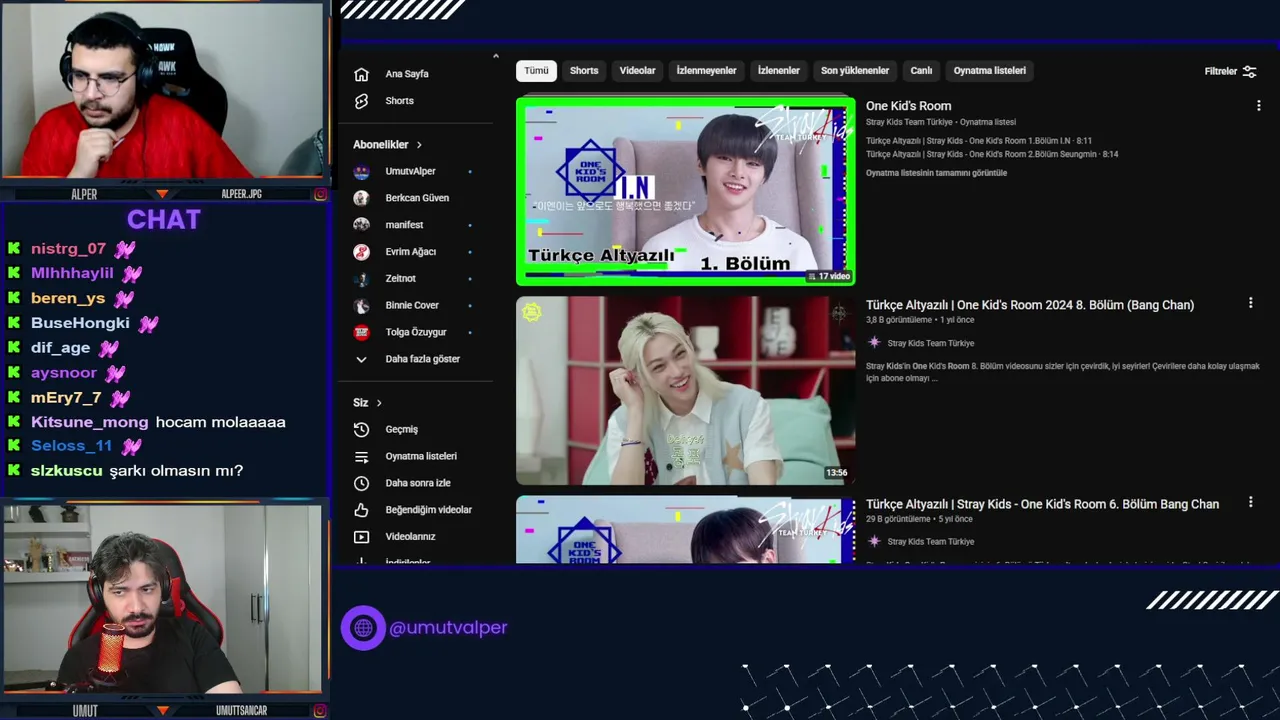Open Tolga Özuygur channel avatar
Viewport: 1280px width, 720px height.
click(361, 332)
